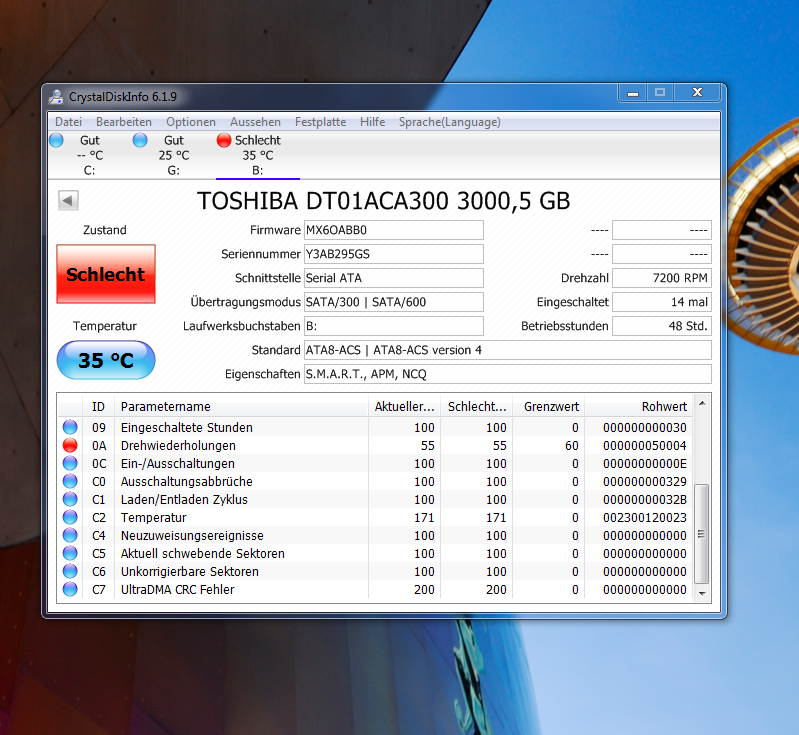Viewport: 799px width, 735px height.
Task: Select the Eingeschaltete Stunden parameter name
Action: pyautogui.click(x=187, y=428)
